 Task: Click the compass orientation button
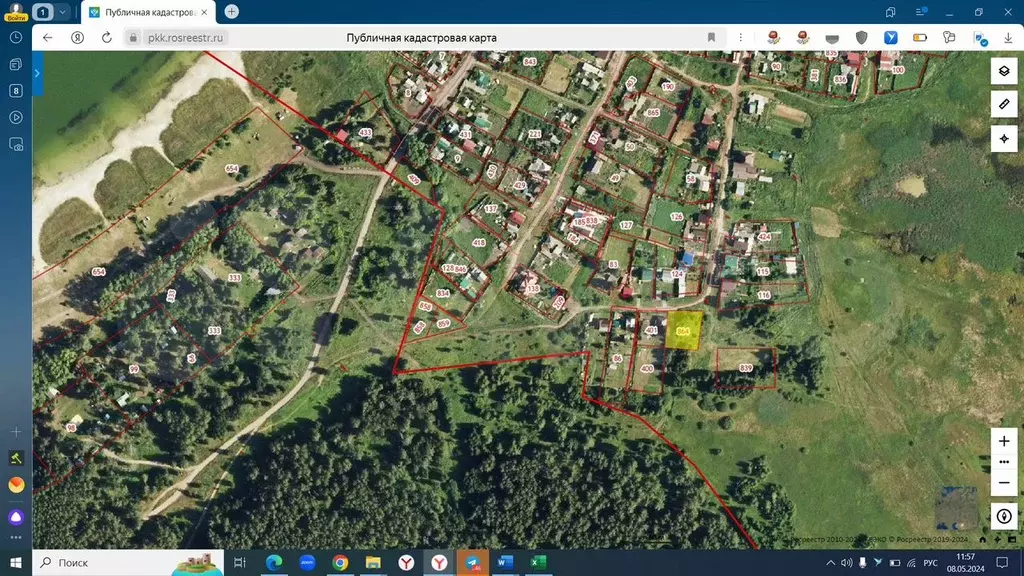click(1004, 516)
